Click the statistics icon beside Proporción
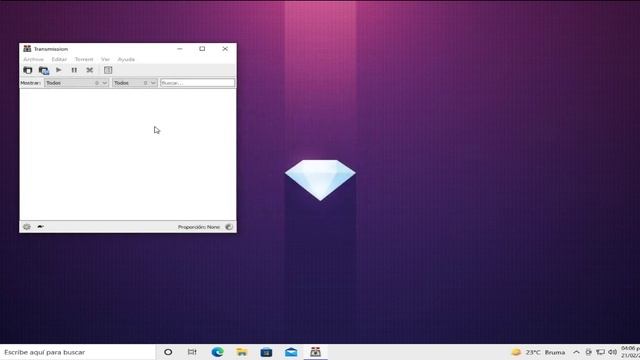This screenshot has width=640, height=360. pos(229,227)
